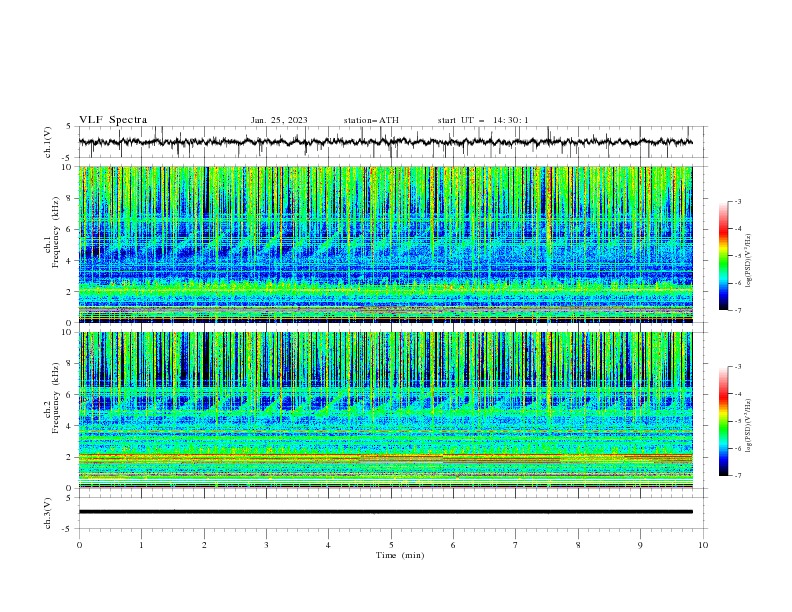Click the ch.2 frequency spectrogram panel

click(x=385, y=410)
